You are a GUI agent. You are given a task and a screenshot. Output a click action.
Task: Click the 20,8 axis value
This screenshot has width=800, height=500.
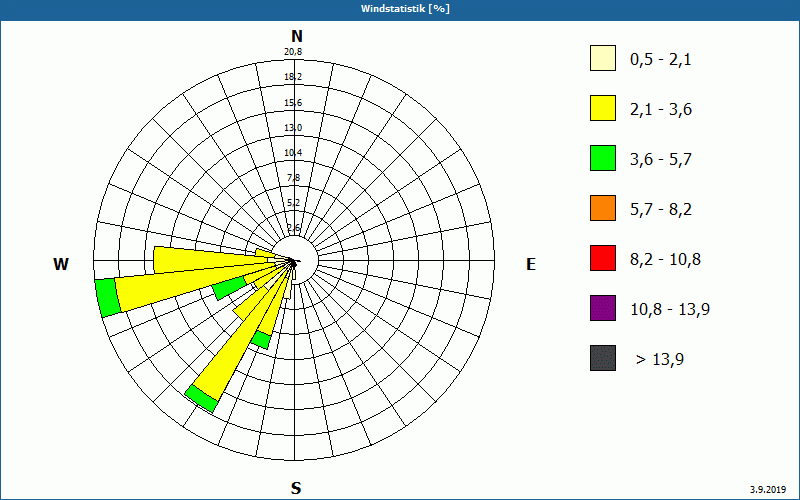pyautogui.click(x=293, y=52)
